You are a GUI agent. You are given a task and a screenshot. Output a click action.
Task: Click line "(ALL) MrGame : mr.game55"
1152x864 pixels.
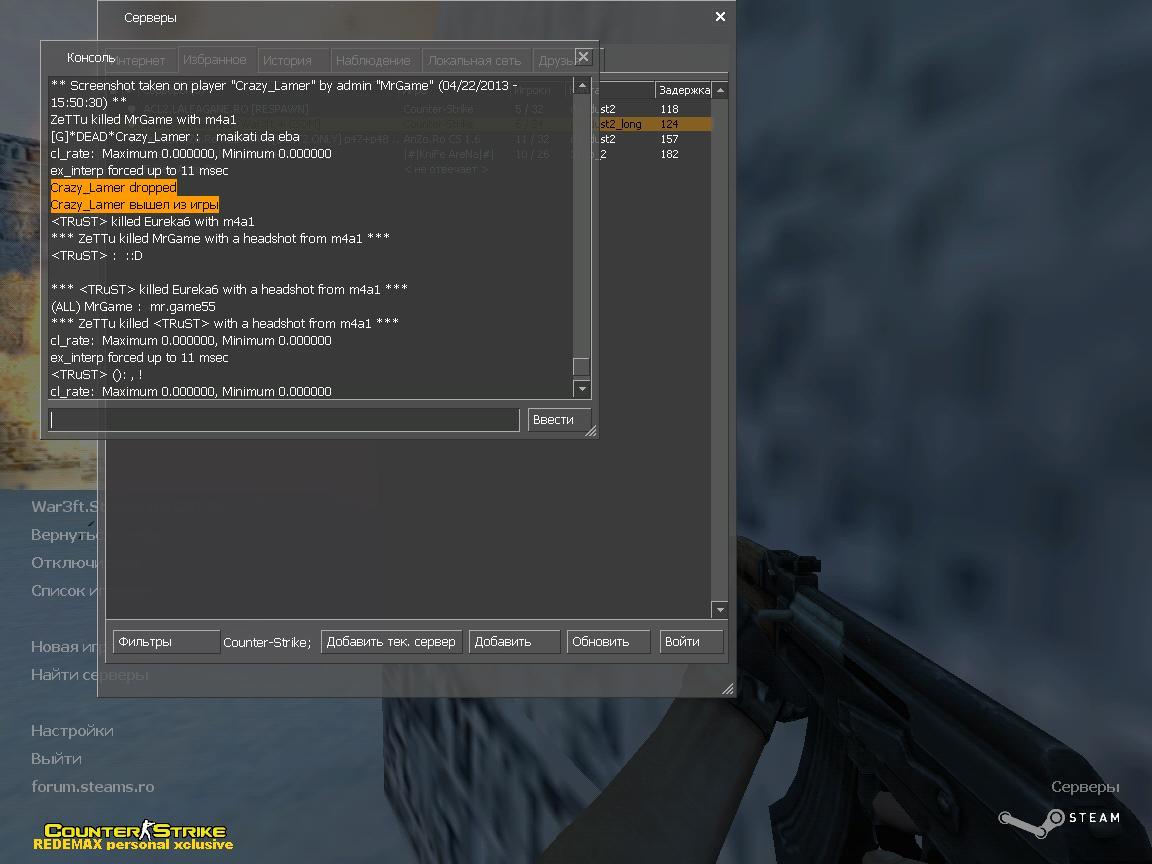click(x=133, y=306)
